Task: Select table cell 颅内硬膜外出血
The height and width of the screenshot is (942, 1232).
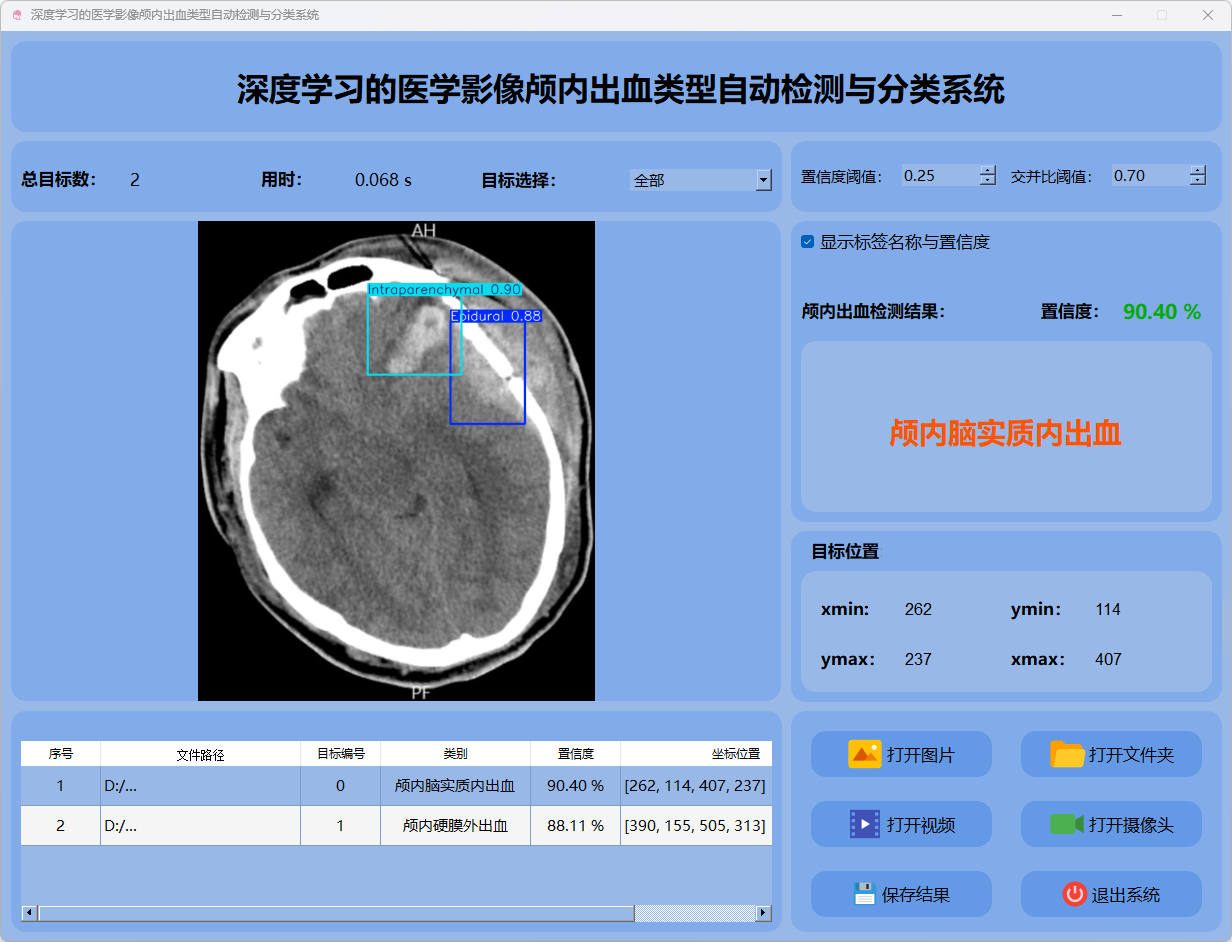Action: pyautogui.click(x=456, y=826)
